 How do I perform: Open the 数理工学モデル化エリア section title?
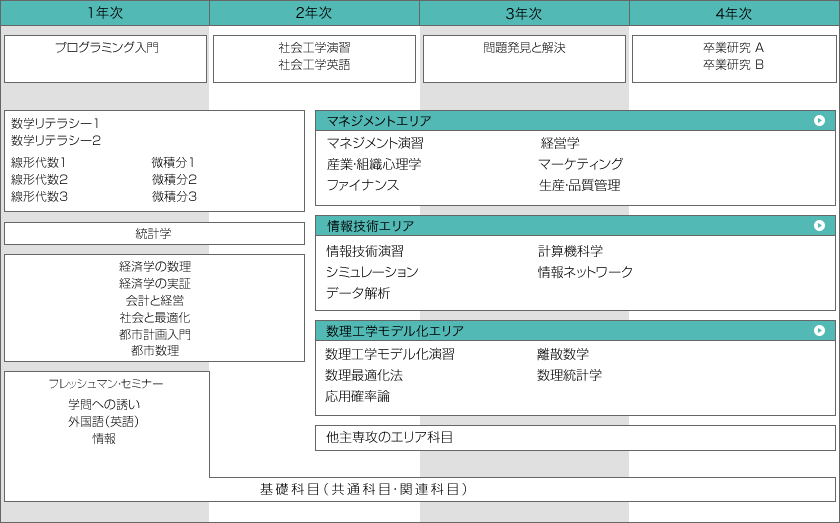395,331
